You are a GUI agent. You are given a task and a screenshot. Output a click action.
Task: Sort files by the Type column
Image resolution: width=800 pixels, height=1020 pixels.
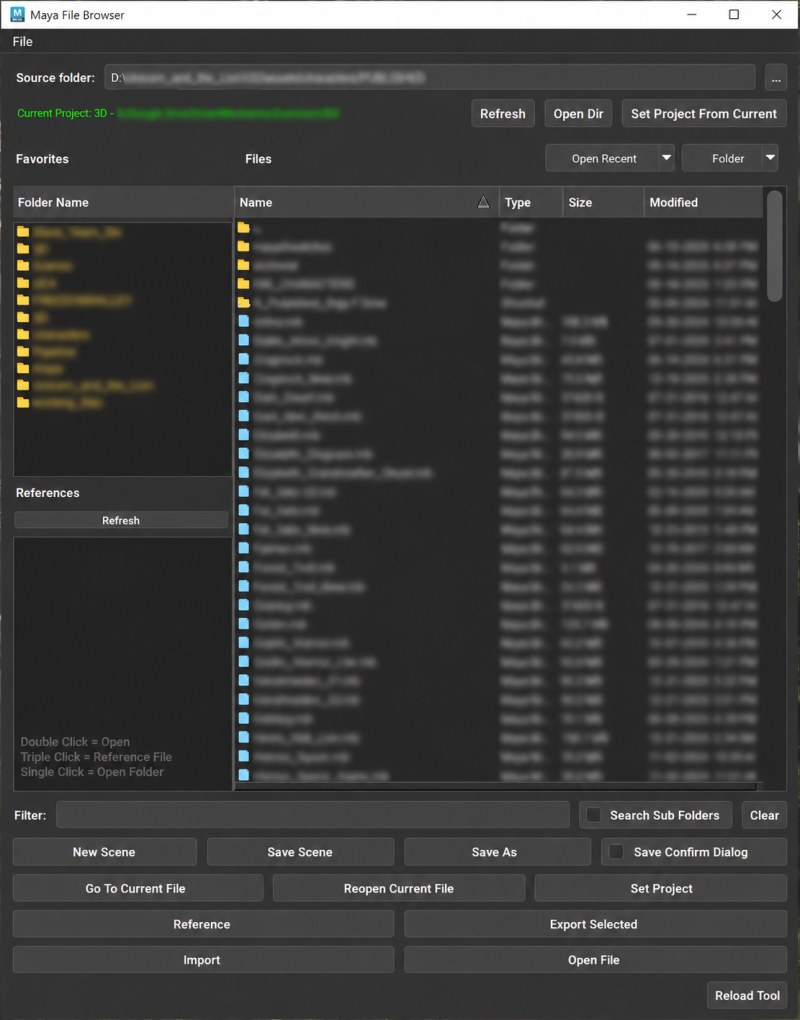pyautogui.click(x=531, y=202)
